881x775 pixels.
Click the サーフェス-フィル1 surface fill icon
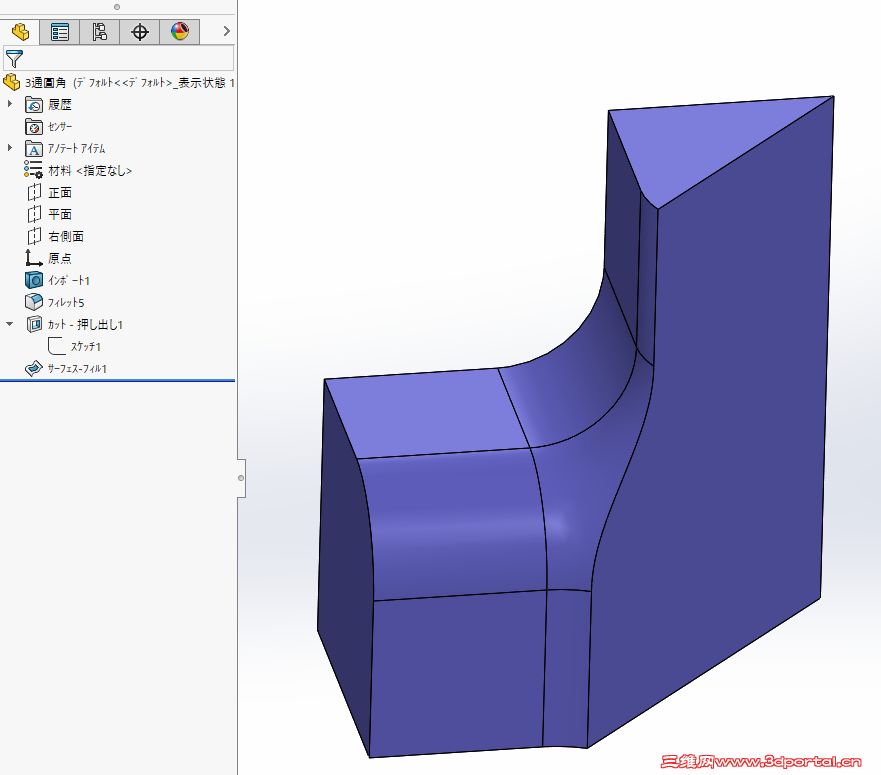pyautogui.click(x=34, y=369)
